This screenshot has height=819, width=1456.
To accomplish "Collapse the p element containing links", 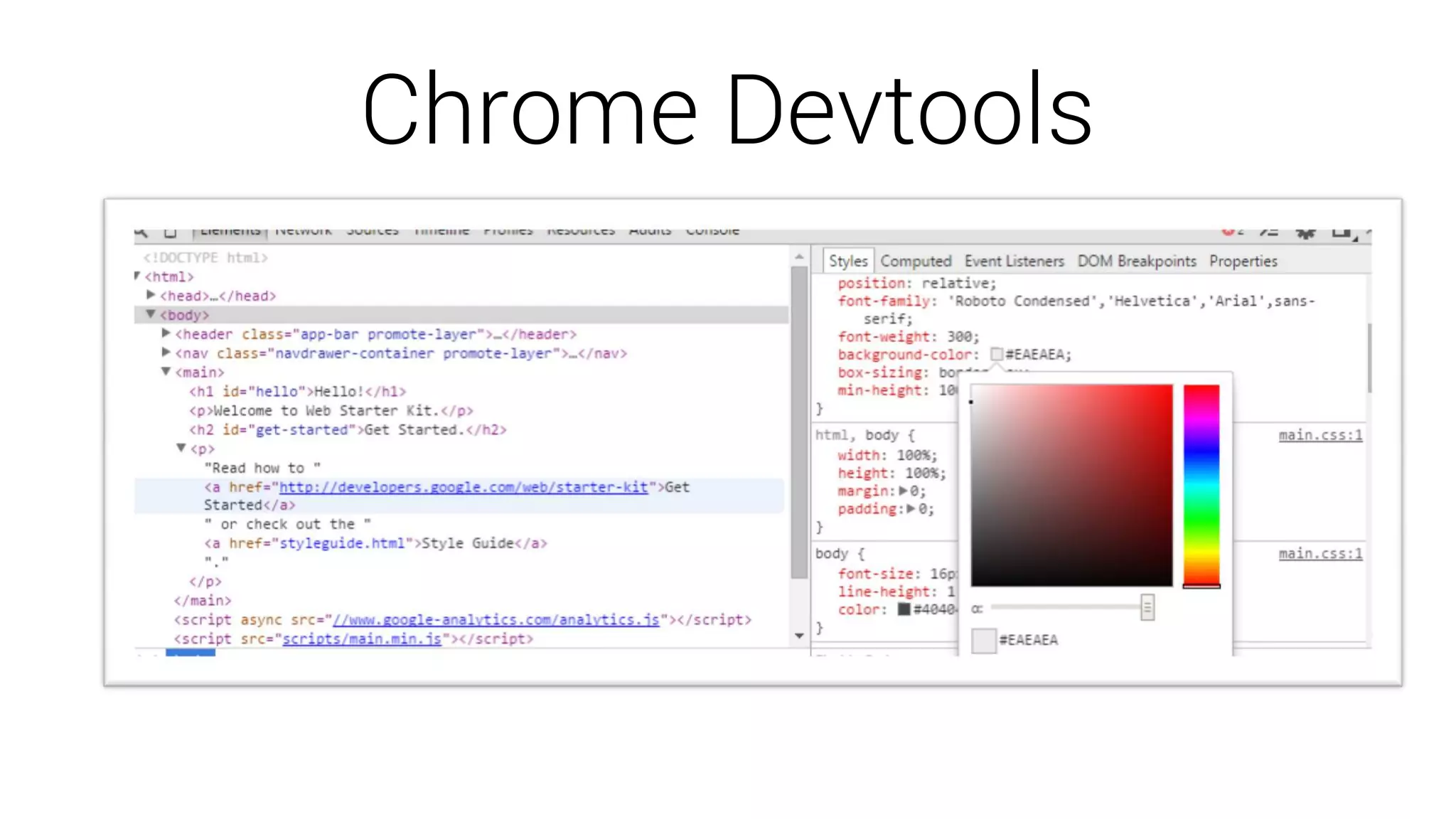I will coord(181,448).
